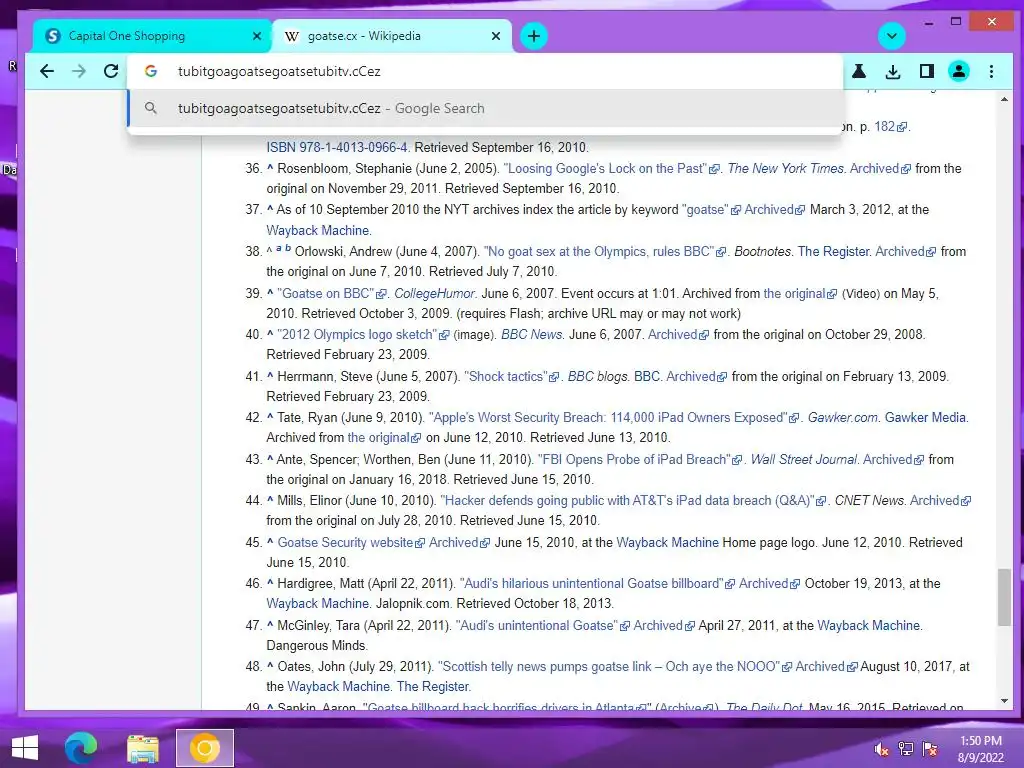Close the Capital One Shopping tab
This screenshot has width=1024, height=768.
[x=257, y=36]
